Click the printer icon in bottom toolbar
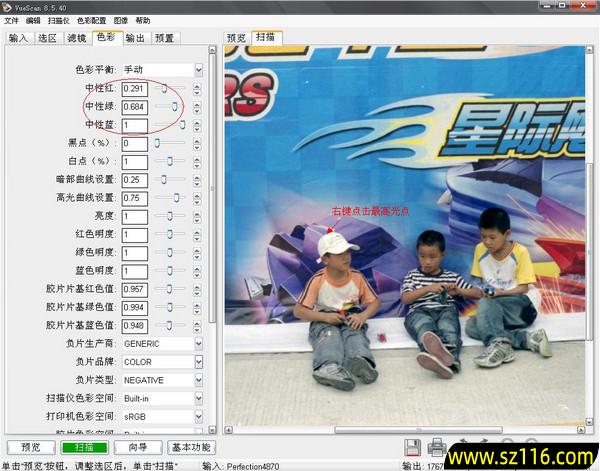 click(436, 448)
